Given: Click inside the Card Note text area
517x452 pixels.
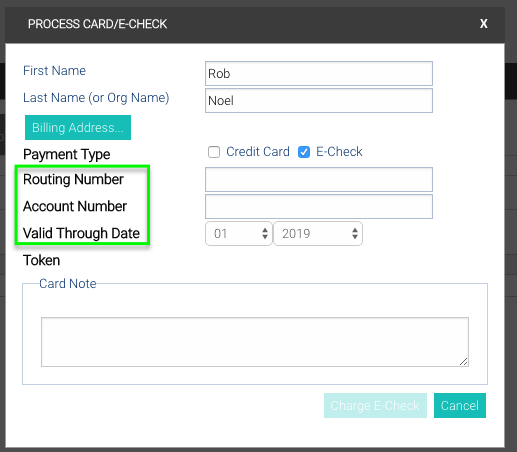Looking at the screenshot, I should [x=255, y=342].
